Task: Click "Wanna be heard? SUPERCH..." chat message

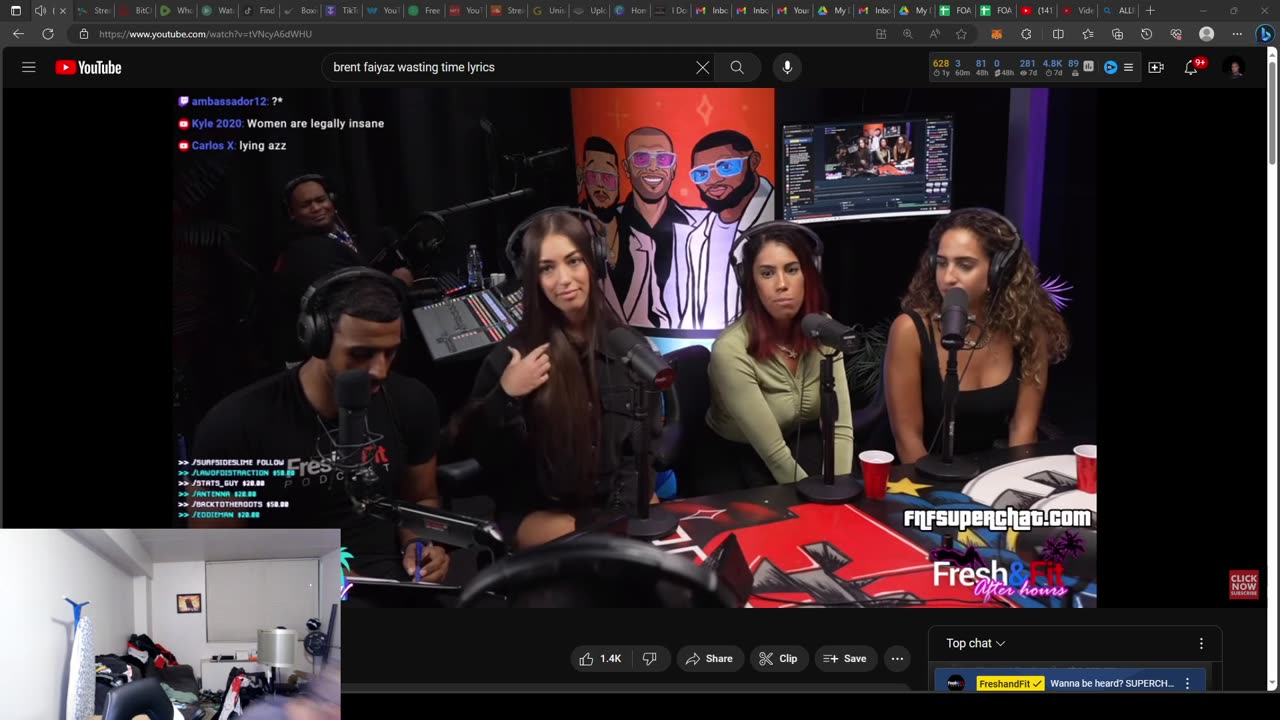Action: 1112,683
